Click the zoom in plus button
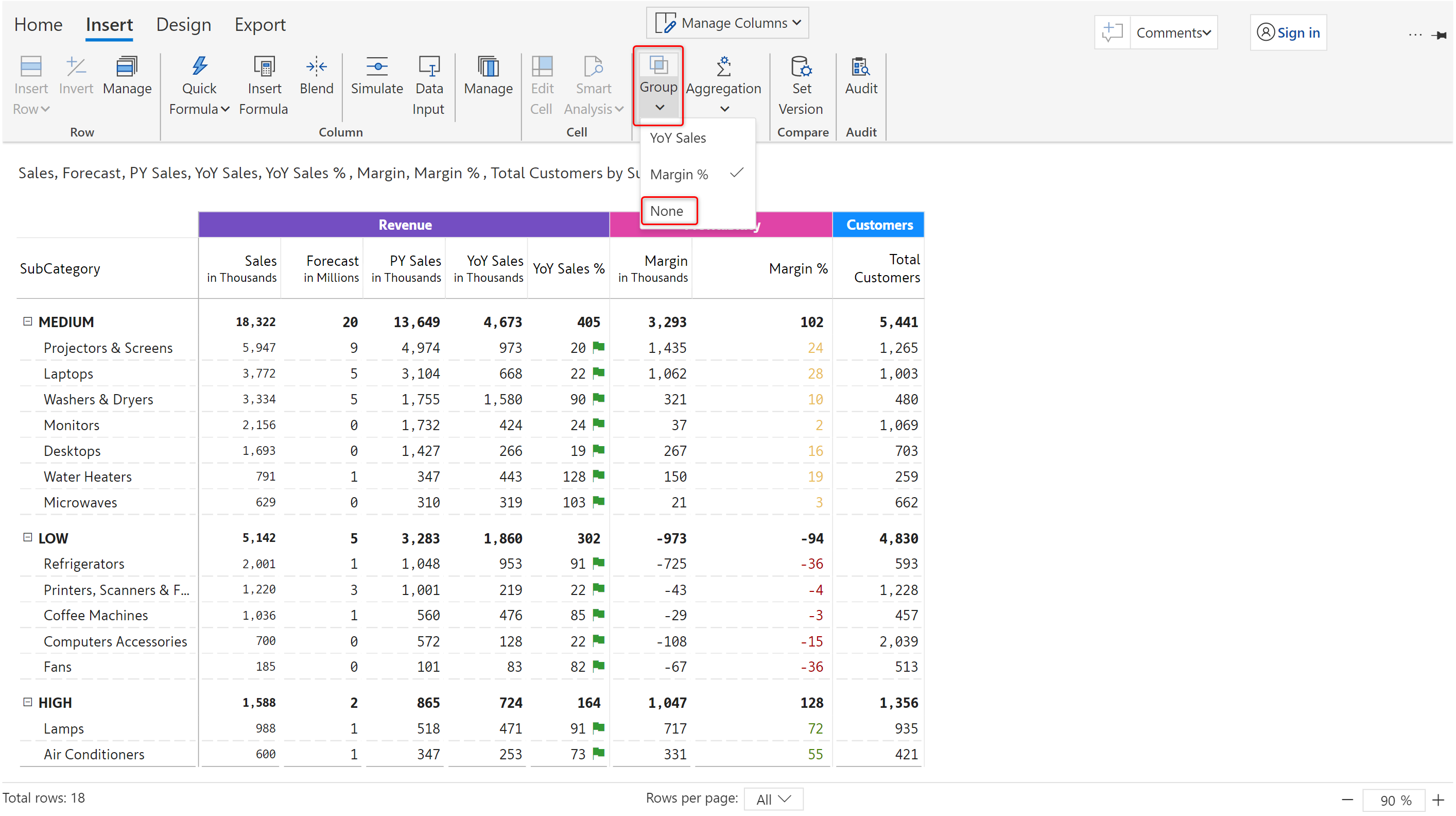The image size is (1456, 816). click(x=1438, y=800)
